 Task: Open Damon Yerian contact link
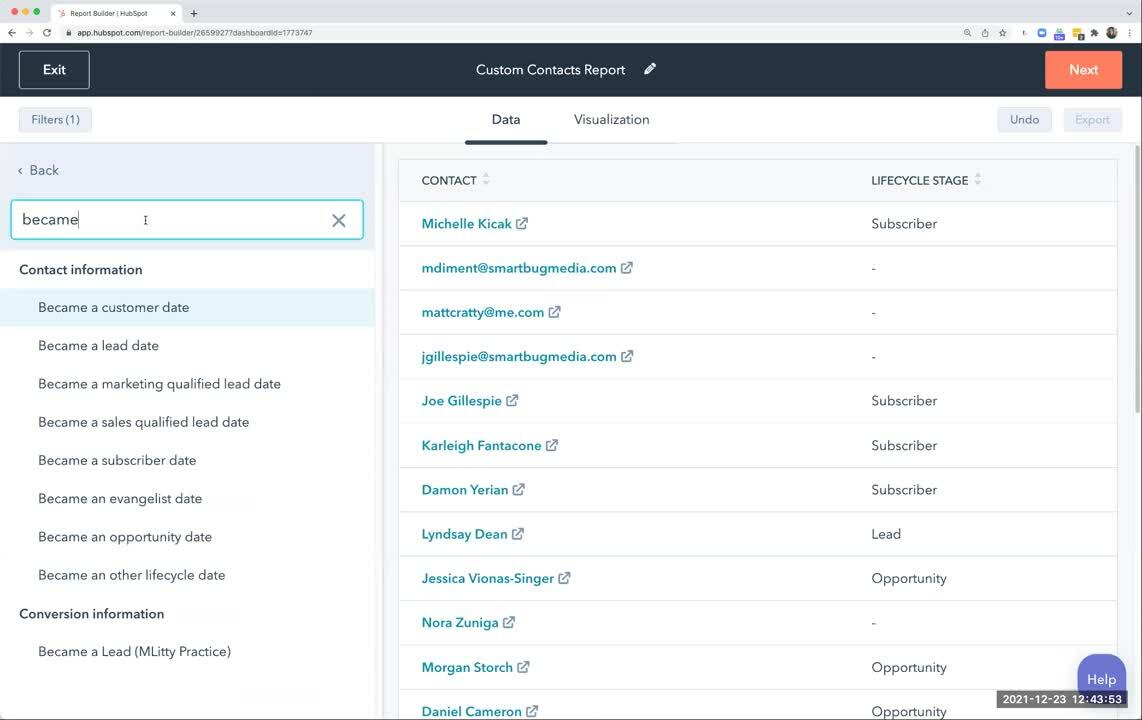point(465,490)
